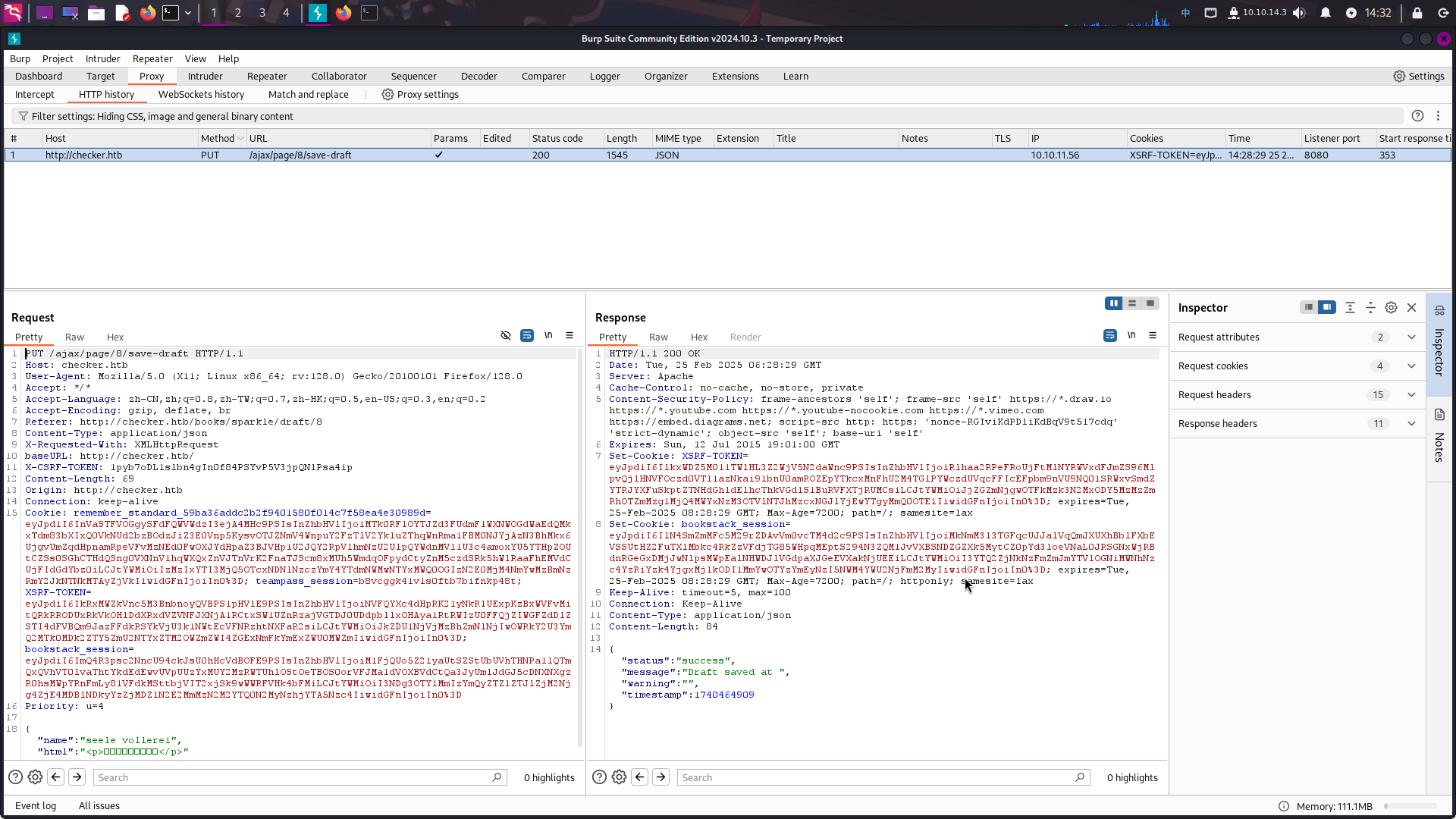Switch Response view to Render
Viewport: 1456px width, 819px height.
tap(745, 337)
